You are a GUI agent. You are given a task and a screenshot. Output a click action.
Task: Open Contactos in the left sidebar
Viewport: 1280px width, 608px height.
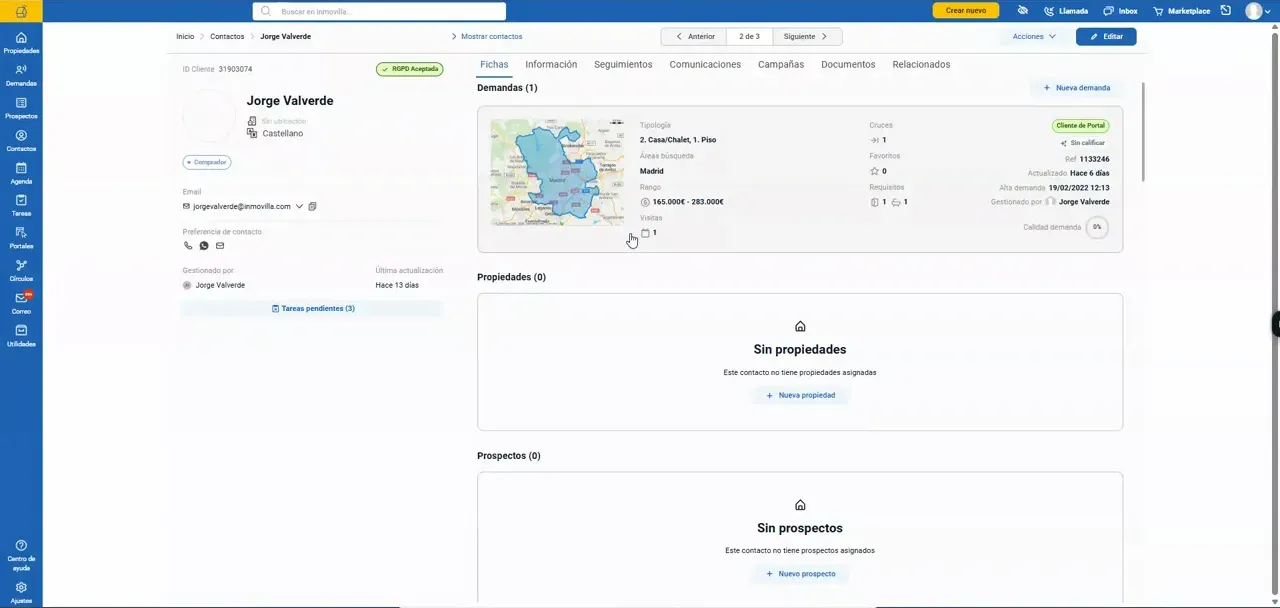(21, 141)
